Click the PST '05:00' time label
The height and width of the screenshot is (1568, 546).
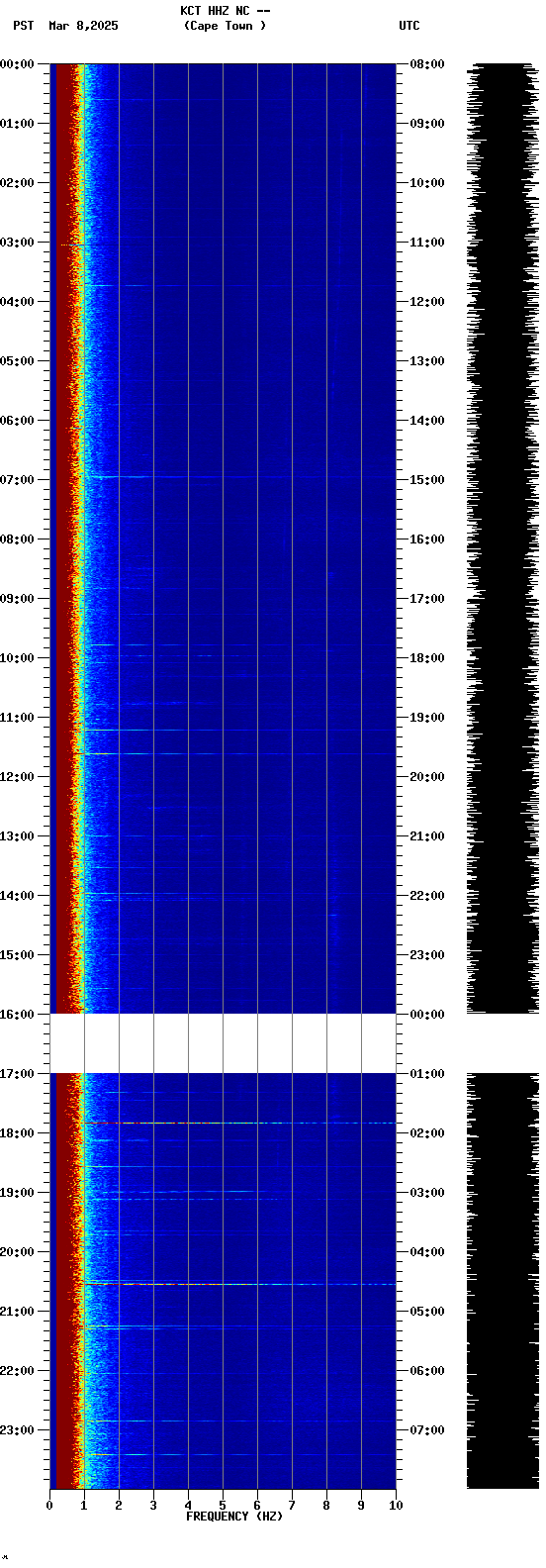point(17,361)
